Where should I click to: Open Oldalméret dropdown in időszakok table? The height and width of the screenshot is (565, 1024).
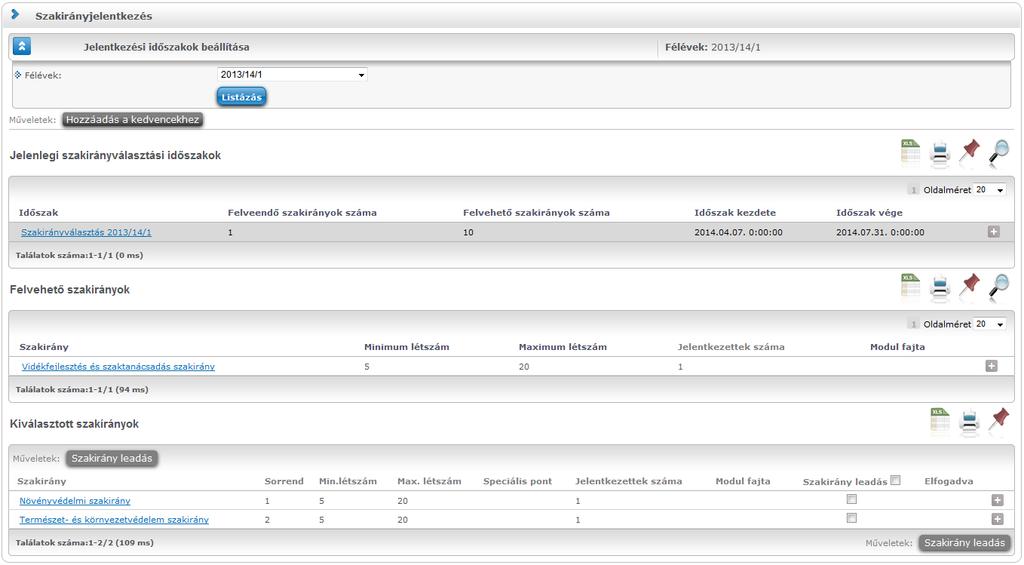(989, 190)
